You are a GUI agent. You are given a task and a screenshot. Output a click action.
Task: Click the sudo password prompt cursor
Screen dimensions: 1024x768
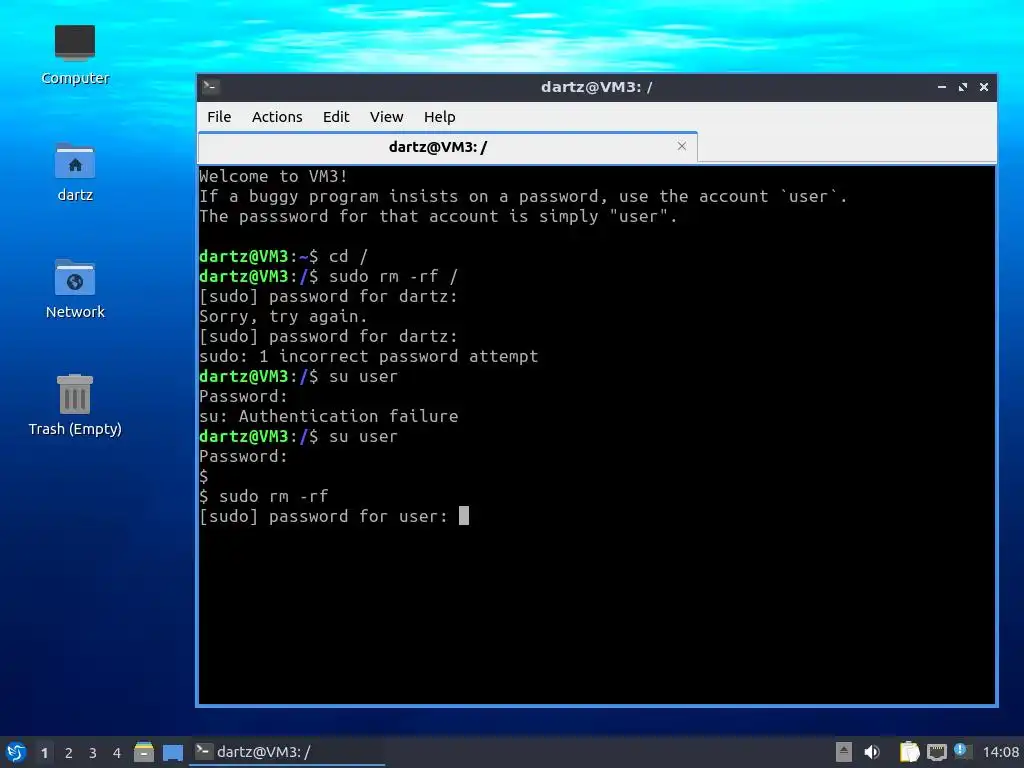pos(464,516)
